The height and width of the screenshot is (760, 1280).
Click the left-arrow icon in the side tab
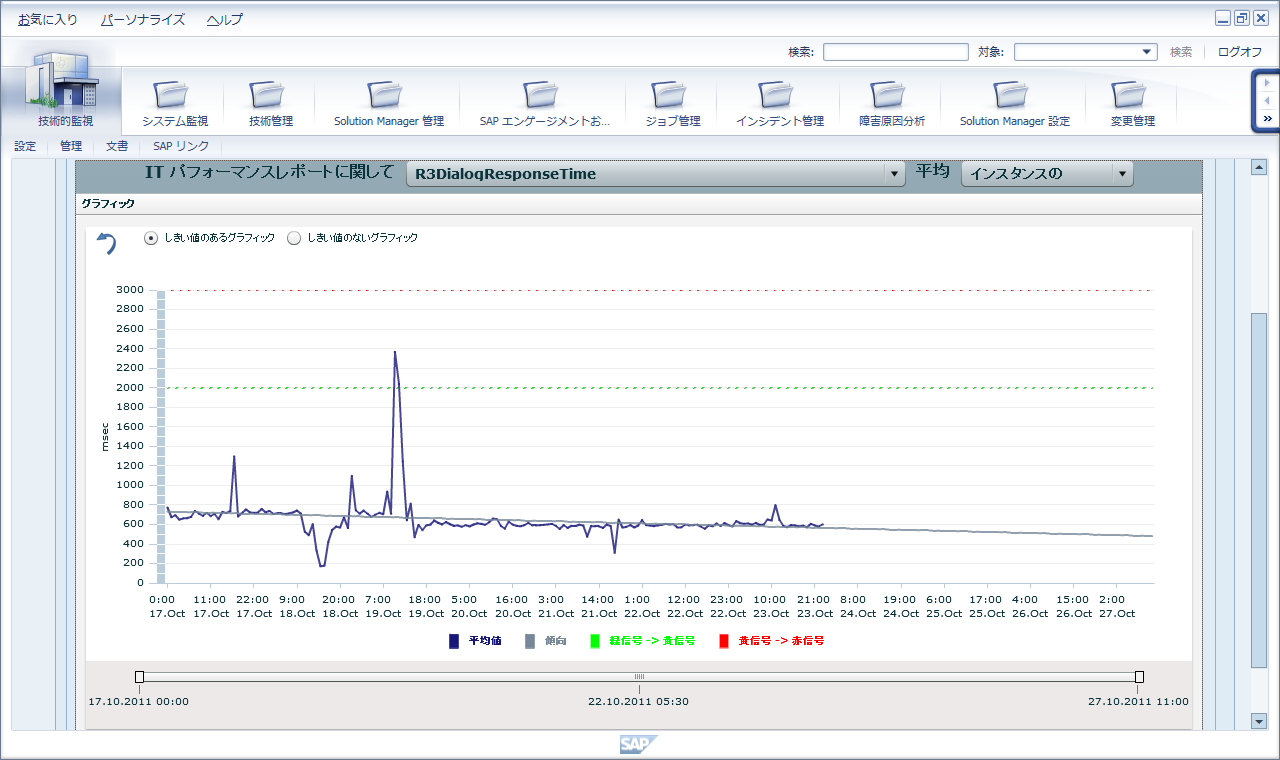[x=1267, y=101]
